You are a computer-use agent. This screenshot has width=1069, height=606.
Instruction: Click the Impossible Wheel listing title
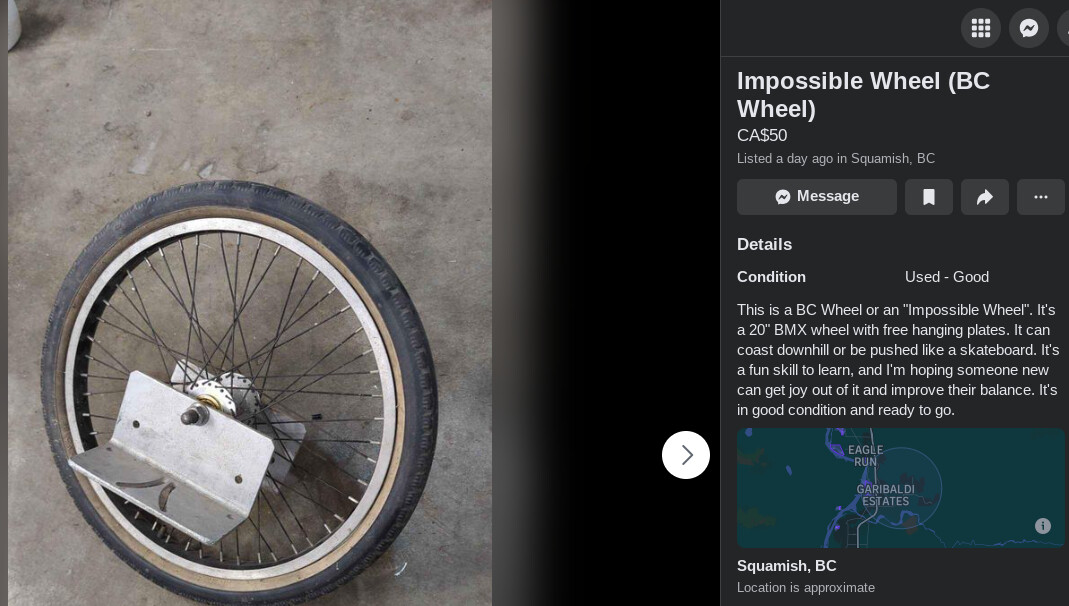pos(863,95)
